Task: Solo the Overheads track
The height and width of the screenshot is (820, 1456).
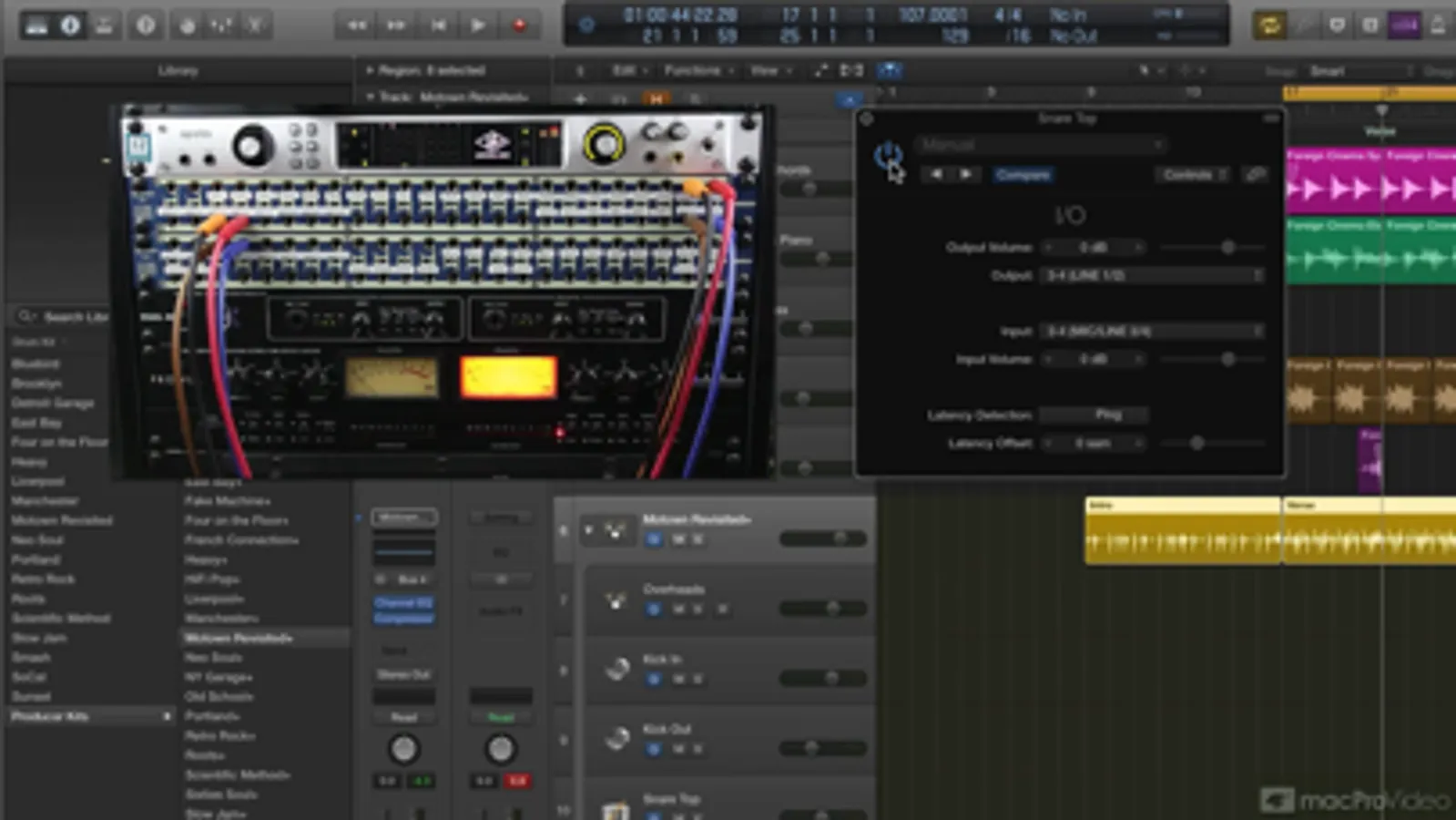Action: (698, 610)
